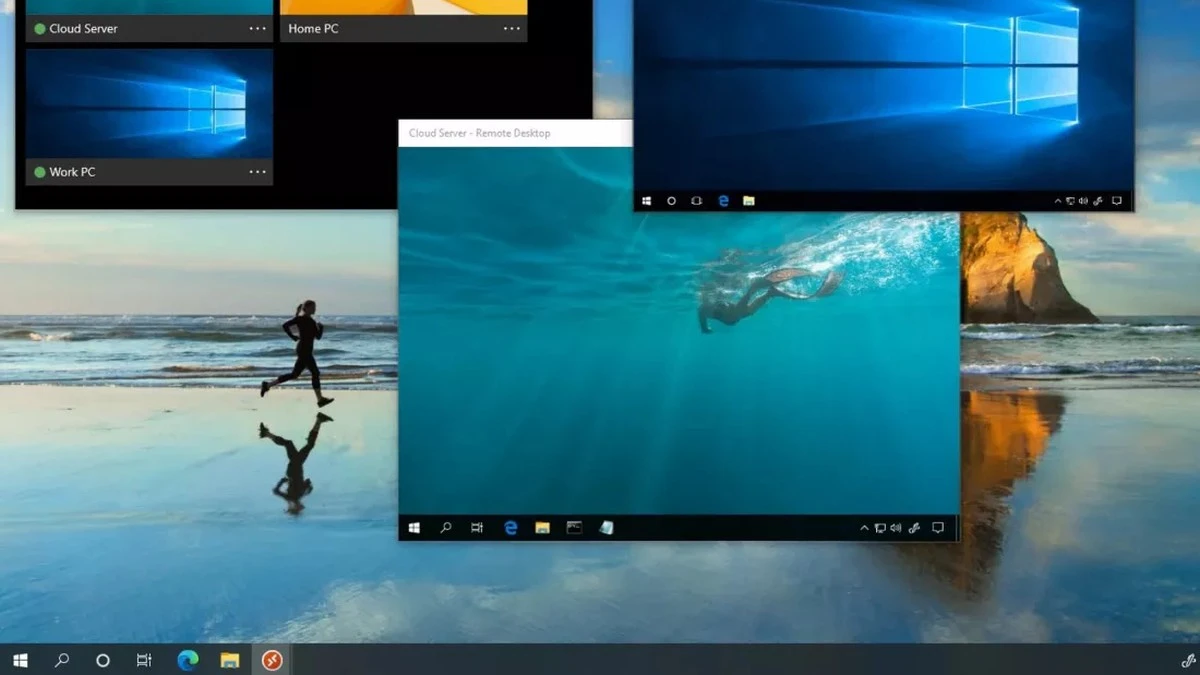Open the volume control in the remote session tray

pos(895,527)
